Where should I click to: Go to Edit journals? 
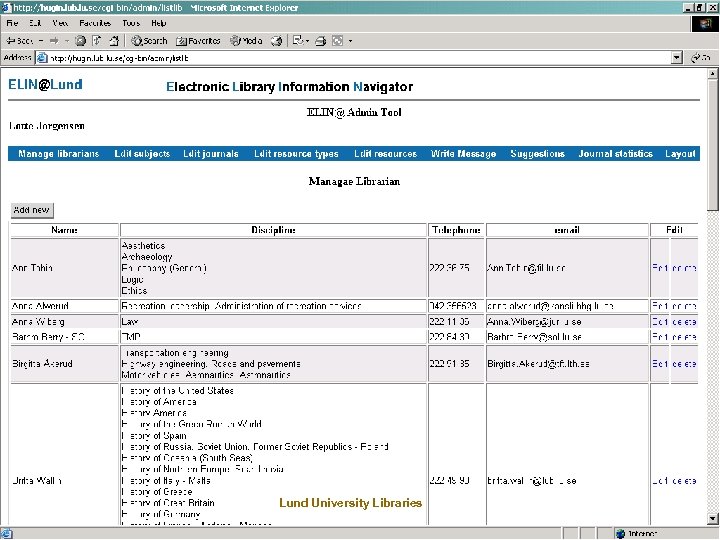coord(211,154)
